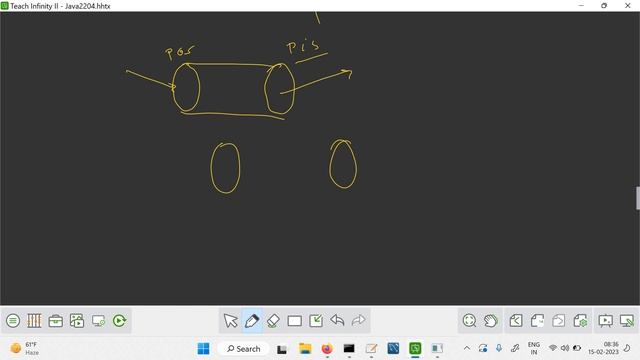
Task: Open the clock showing 15-02-2023
Action: click(603, 348)
